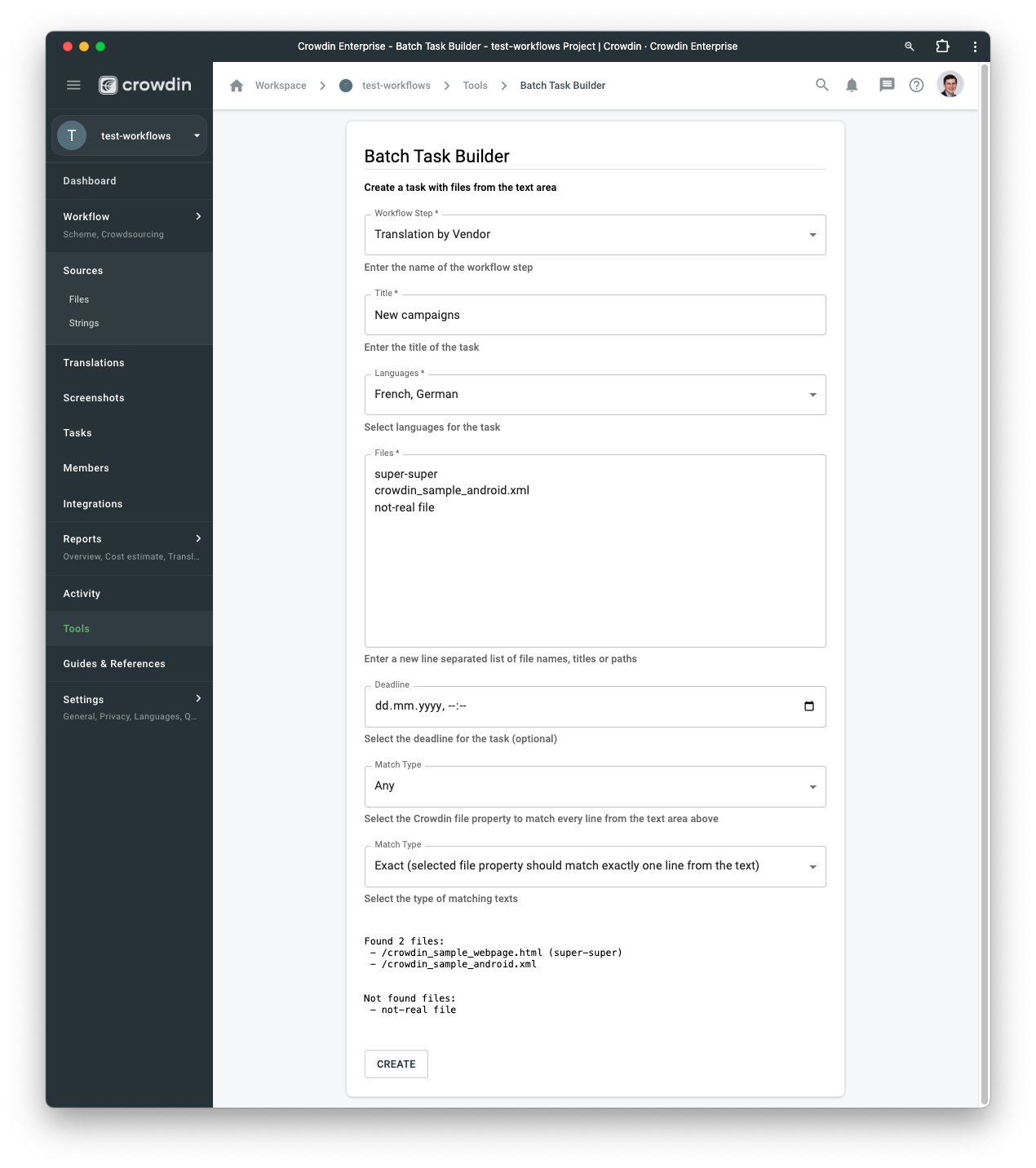Go to Tools breadcrumb link

475,86
